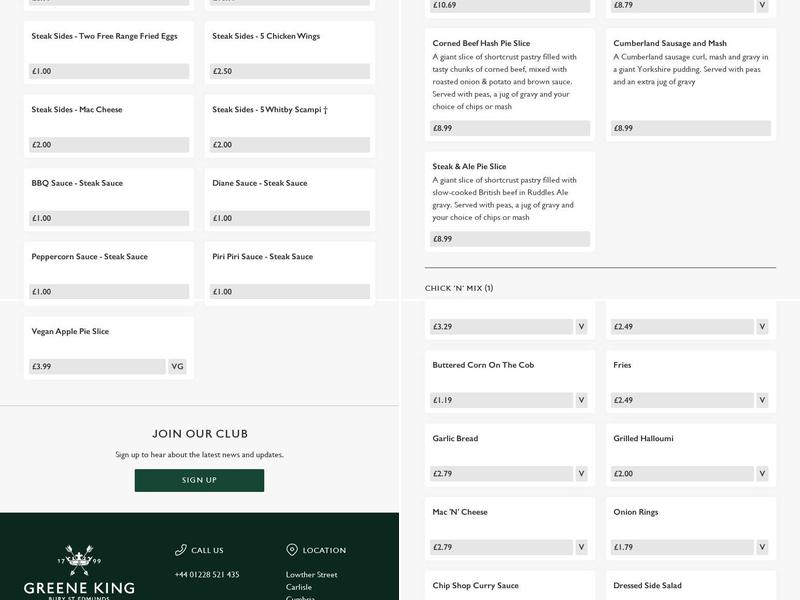Click the Greene King crown logo
Viewport: 800px width, 600px height.
(x=79, y=562)
